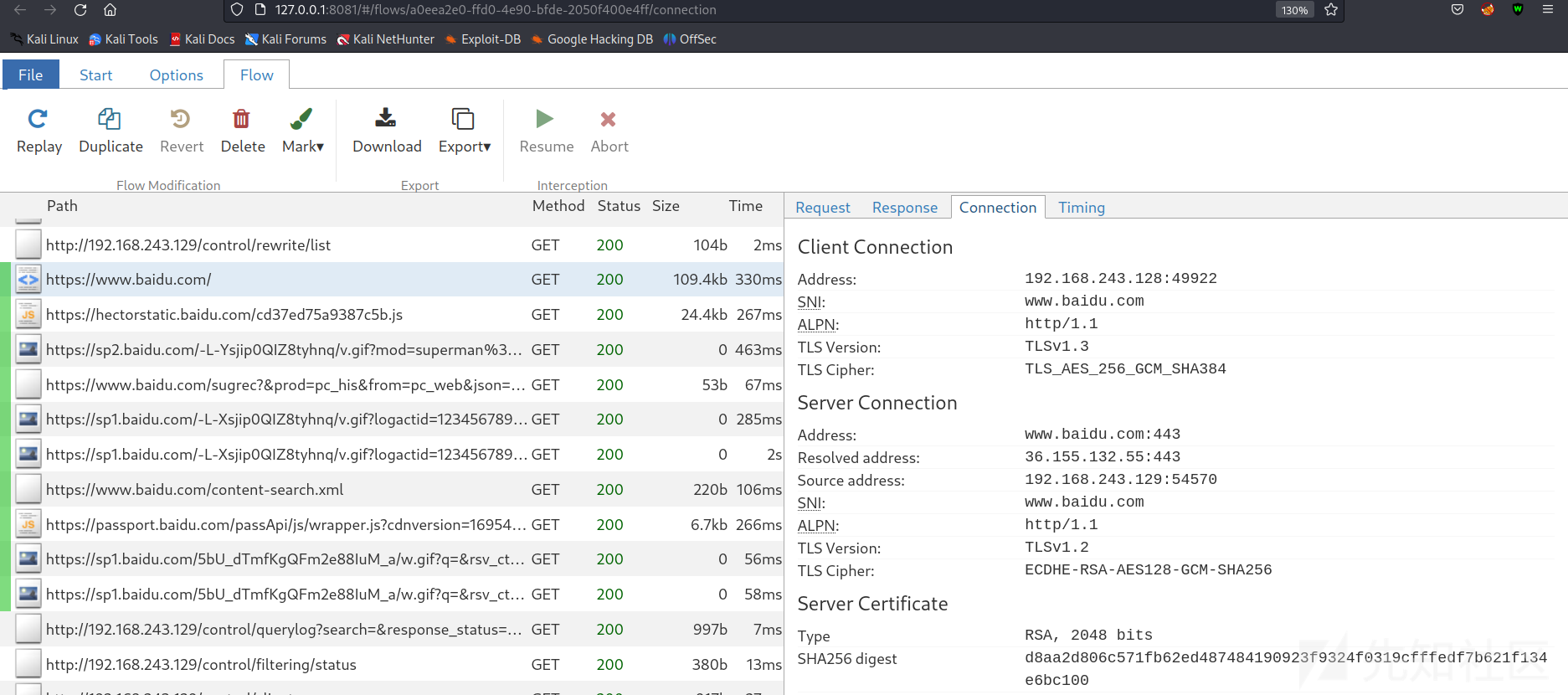Click the Replay flow icon
The width and height of the screenshot is (1568, 695).
tap(39, 120)
